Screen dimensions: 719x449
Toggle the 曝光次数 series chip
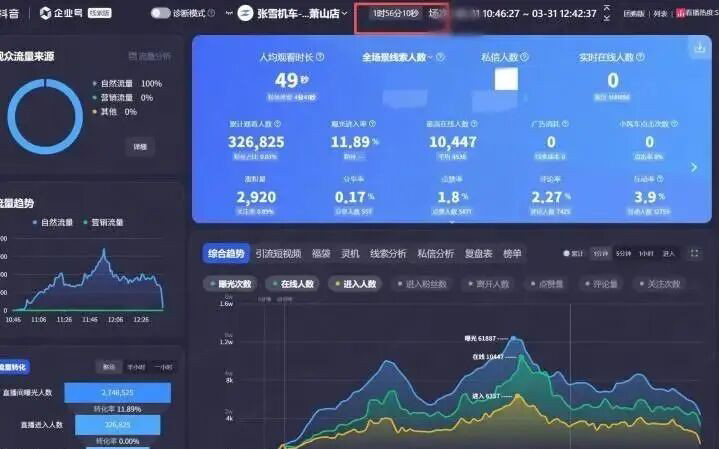point(229,284)
